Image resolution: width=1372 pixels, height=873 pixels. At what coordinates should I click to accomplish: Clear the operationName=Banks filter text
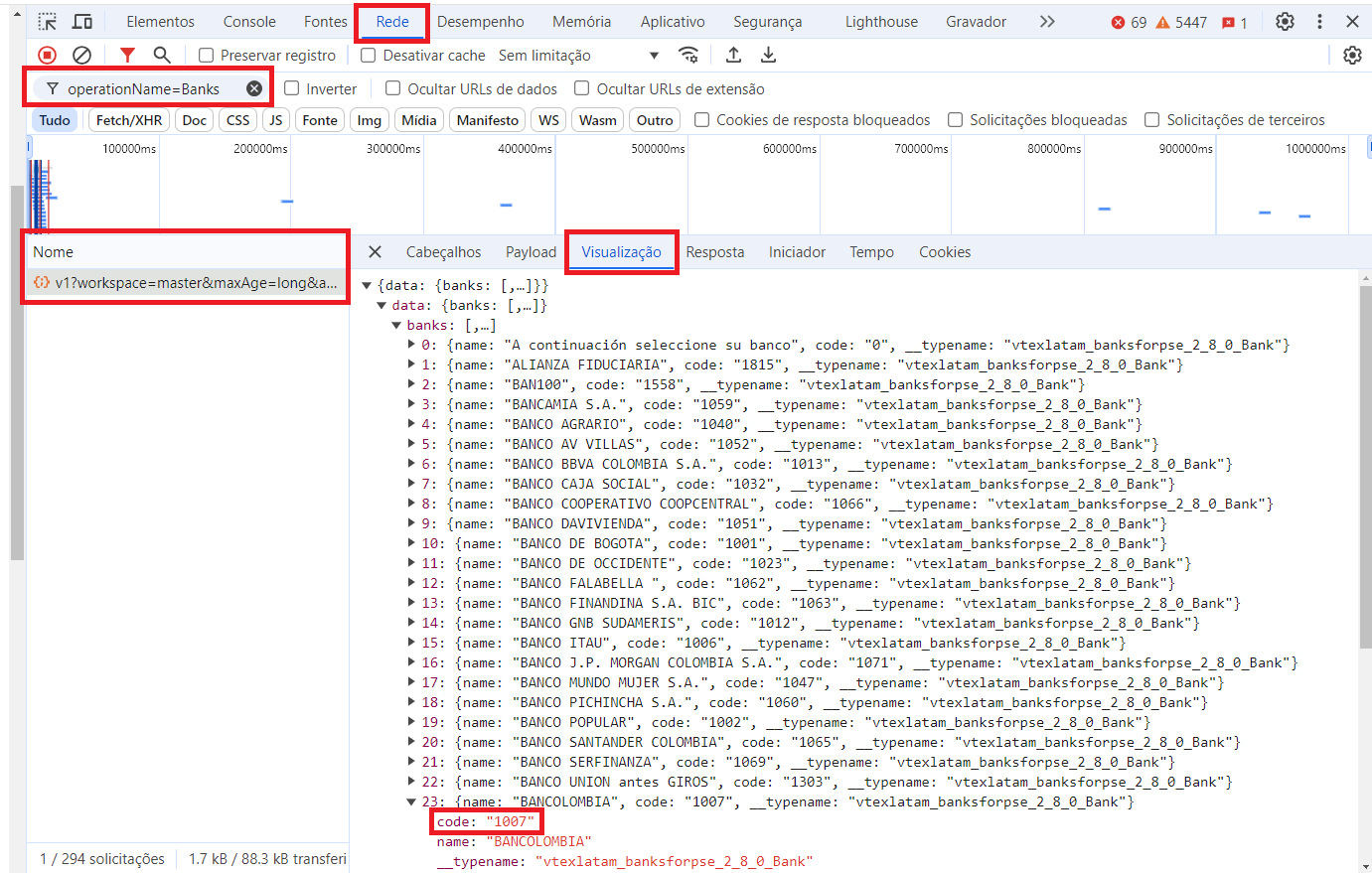pos(252,87)
